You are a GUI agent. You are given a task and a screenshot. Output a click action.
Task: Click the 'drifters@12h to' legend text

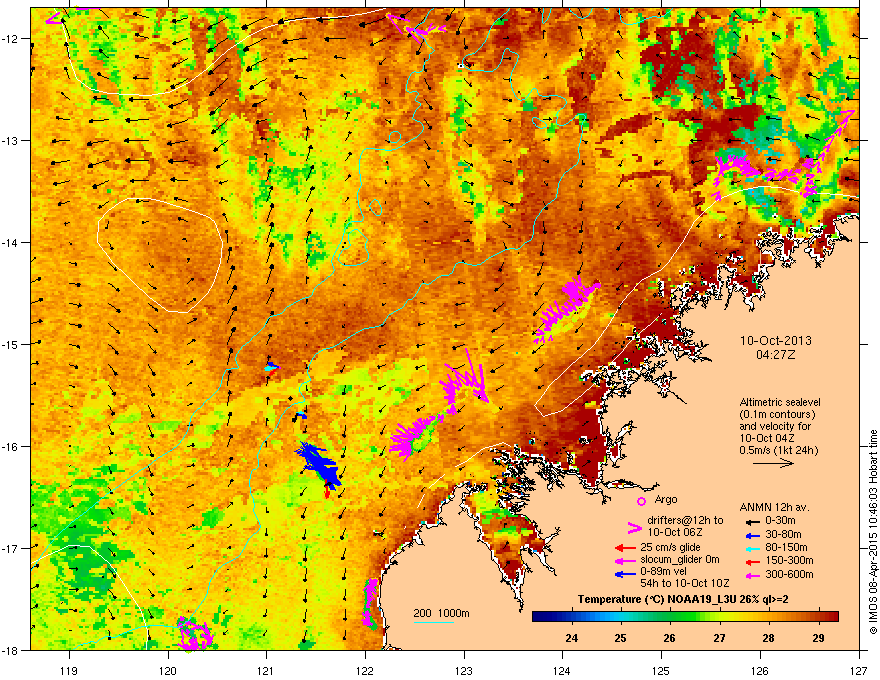pos(685,521)
